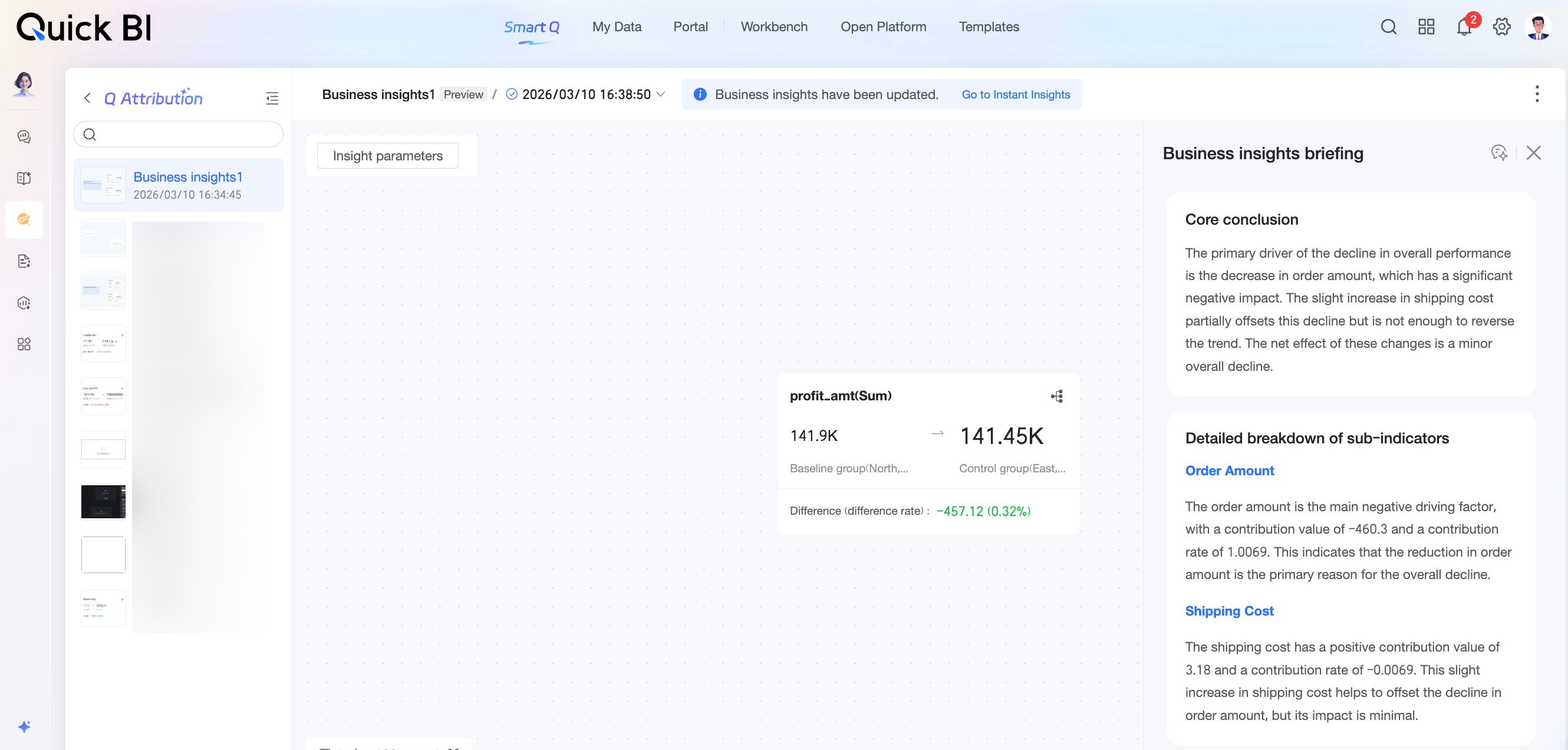Click the Control group(East,... label
The image size is (1568, 750).
click(x=1012, y=468)
